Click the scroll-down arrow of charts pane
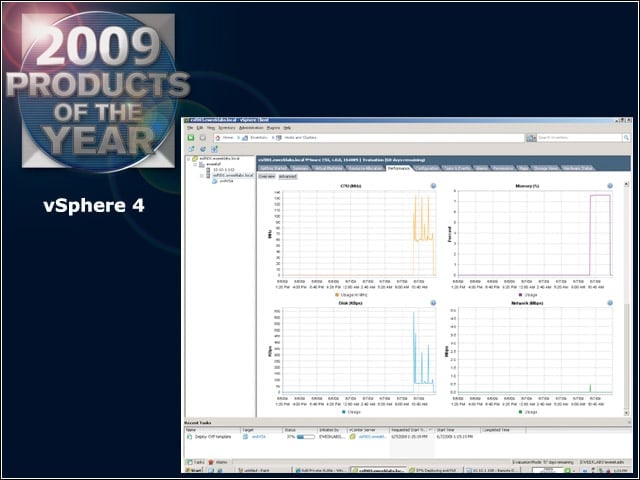The height and width of the screenshot is (480, 640). 627,413
